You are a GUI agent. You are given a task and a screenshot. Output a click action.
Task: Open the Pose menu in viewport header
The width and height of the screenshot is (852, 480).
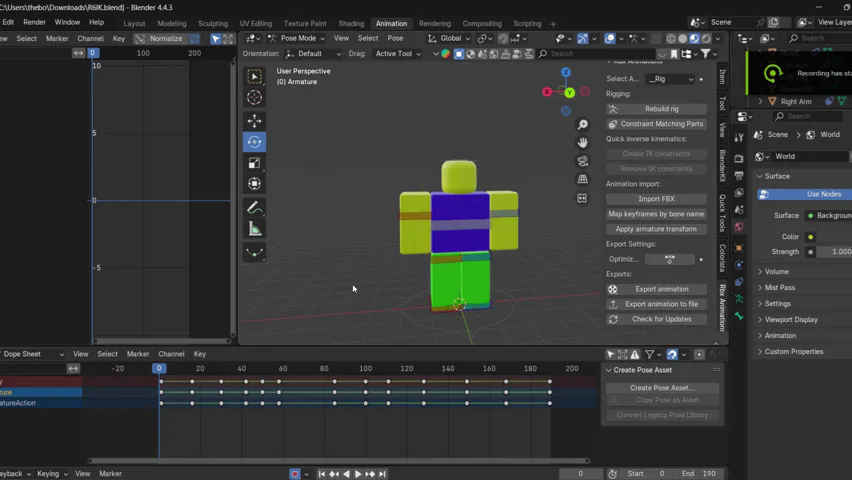pos(395,38)
